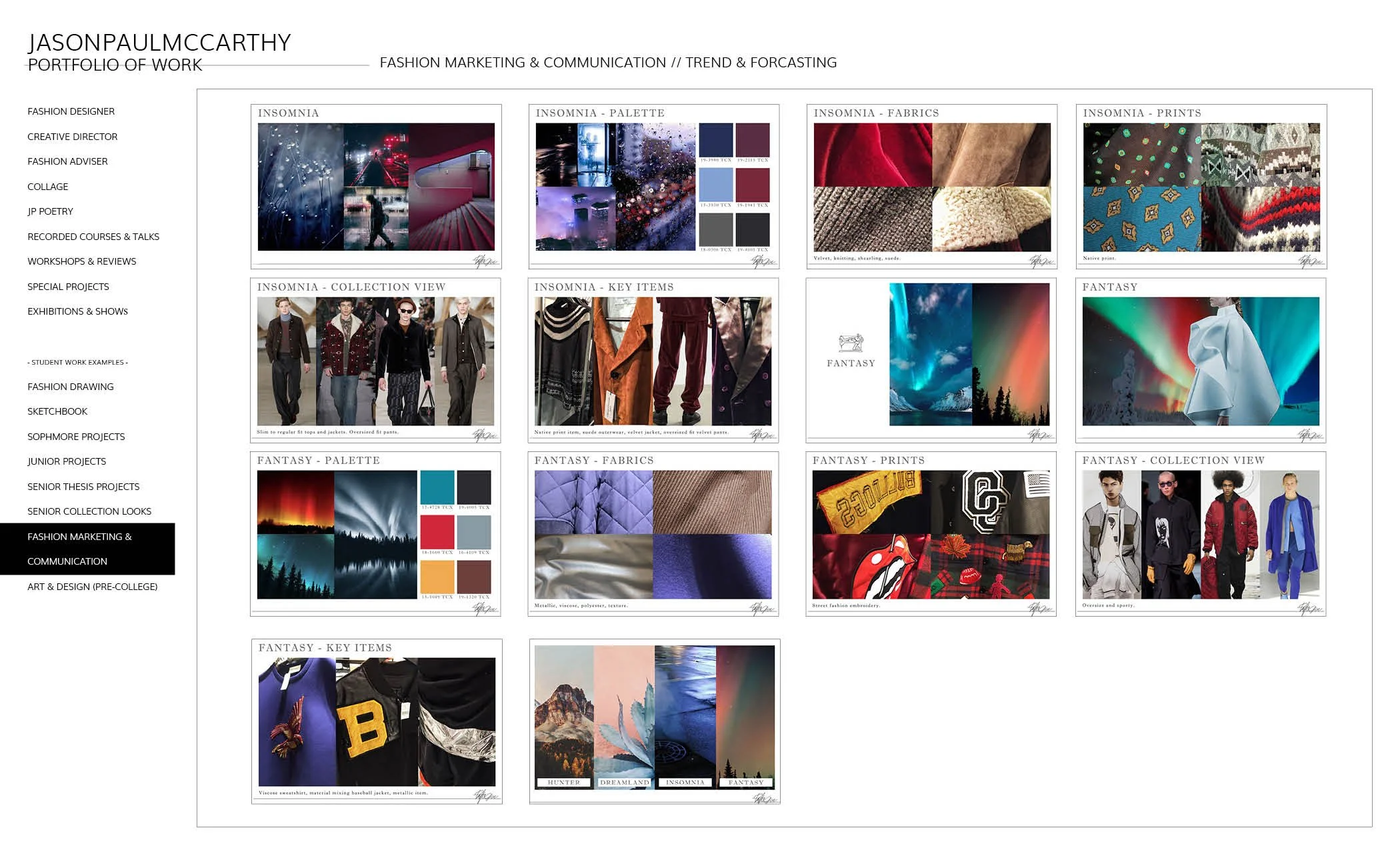The width and height of the screenshot is (1400, 850).
Task: Click the HUNTER label on overview board
Action: click(564, 783)
